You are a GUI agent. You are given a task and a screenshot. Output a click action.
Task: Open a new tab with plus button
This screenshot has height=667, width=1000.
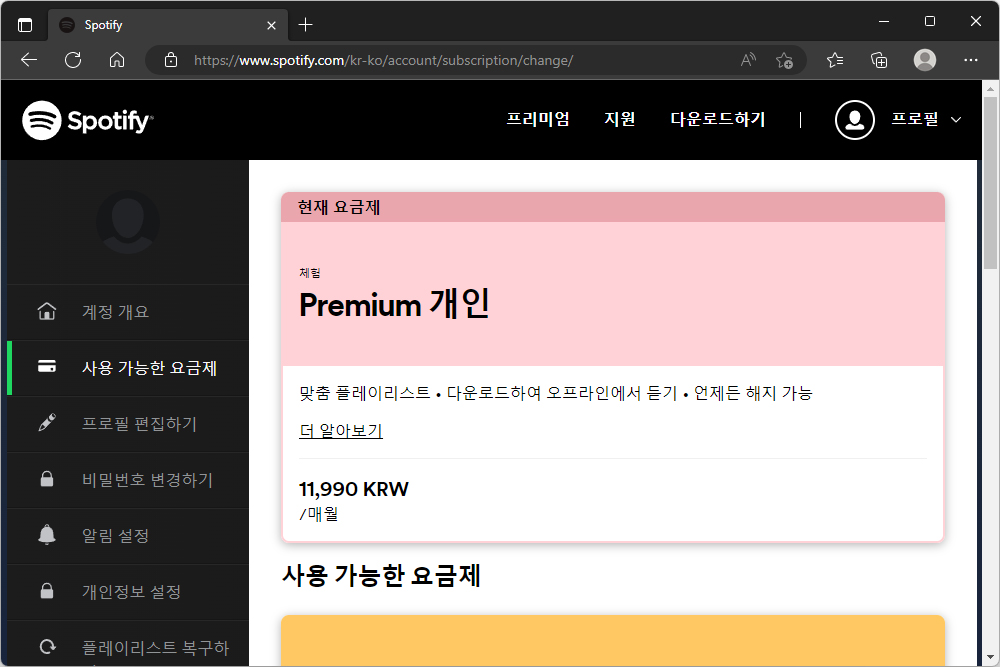click(305, 25)
